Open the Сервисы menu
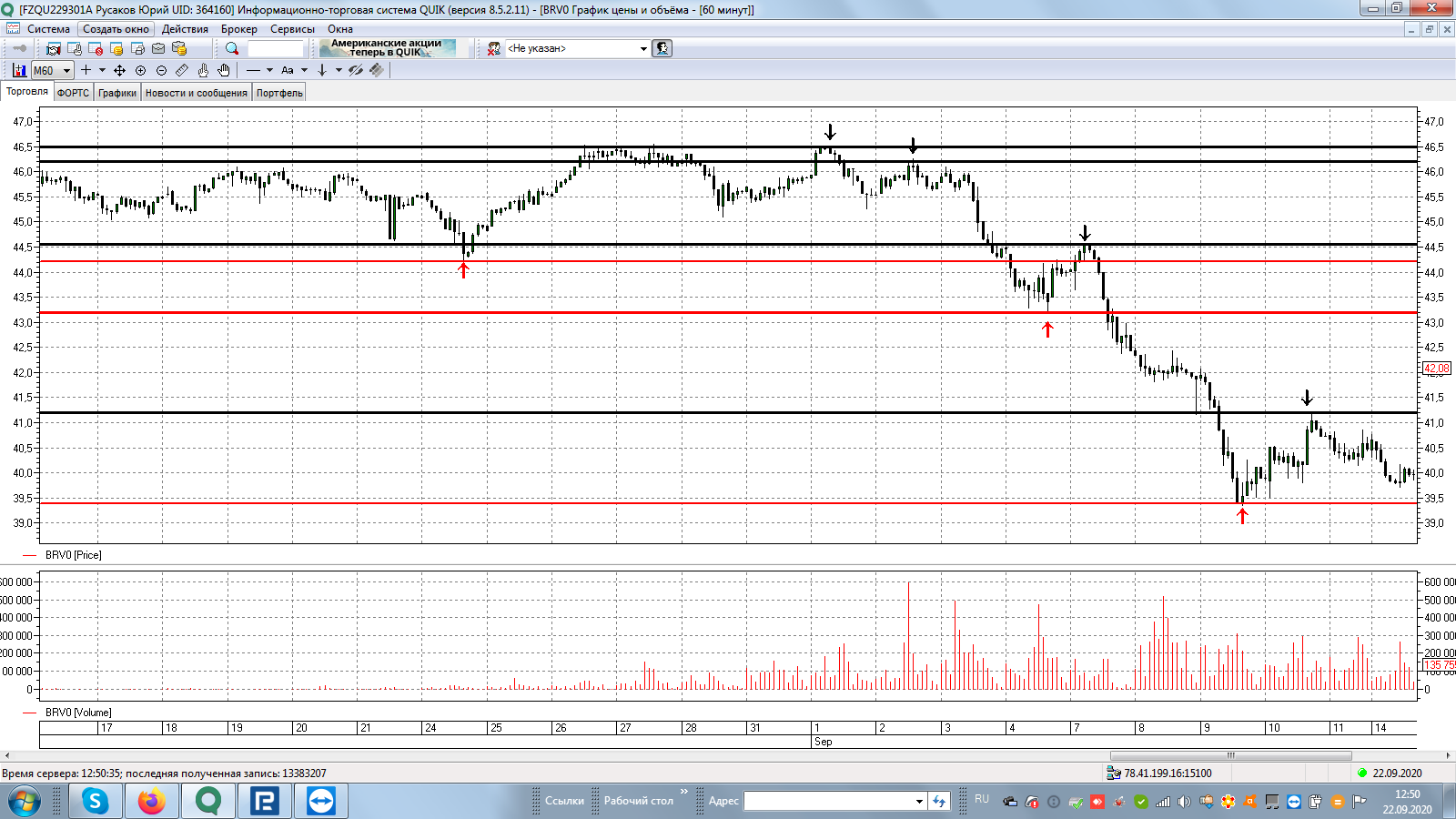This screenshot has width=1456, height=819. point(292,29)
